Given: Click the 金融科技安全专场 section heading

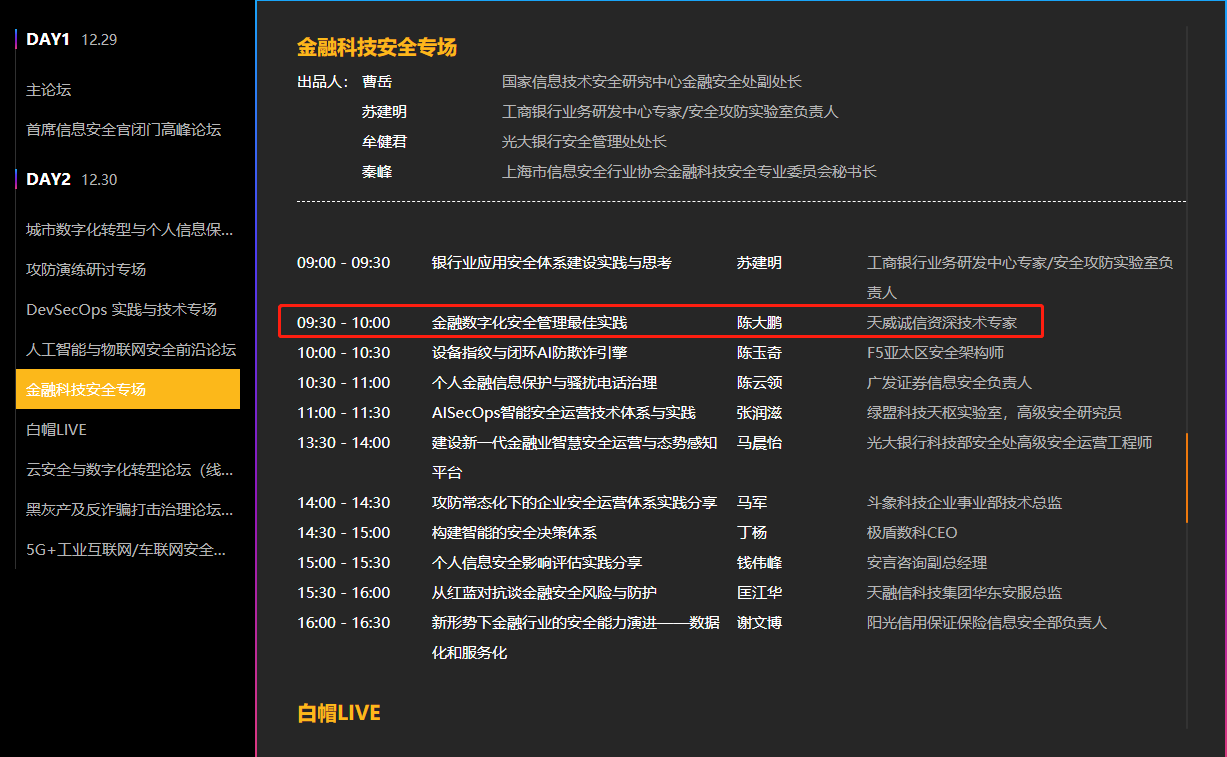Looking at the screenshot, I should tap(377, 47).
